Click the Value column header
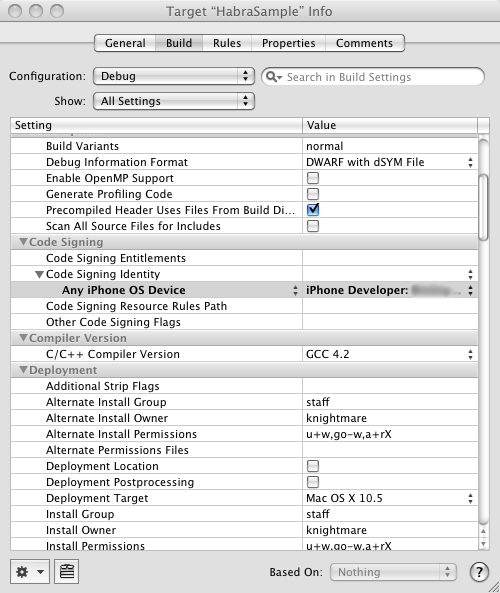 tap(390, 125)
